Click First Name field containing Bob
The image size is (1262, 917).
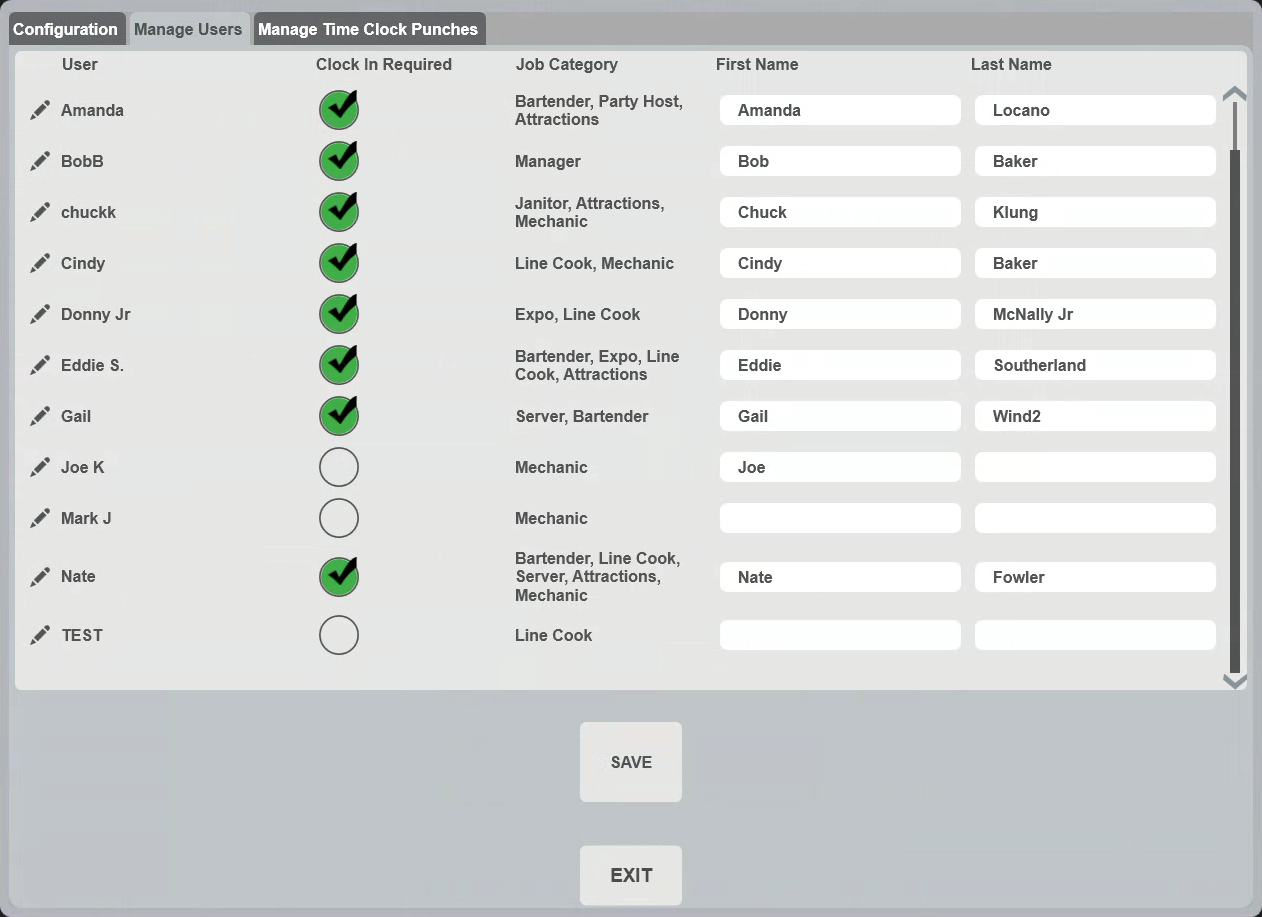(840, 161)
